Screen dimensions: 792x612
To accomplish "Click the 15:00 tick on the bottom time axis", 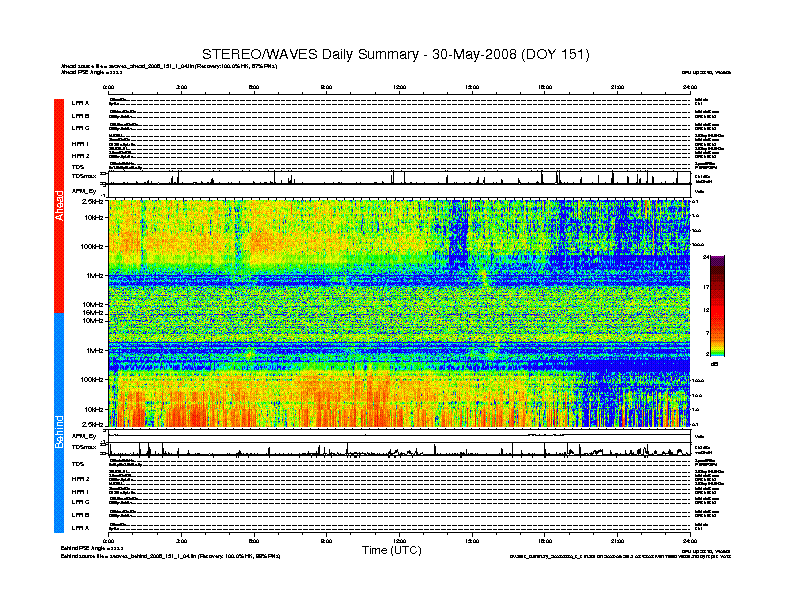I will pos(472,541).
